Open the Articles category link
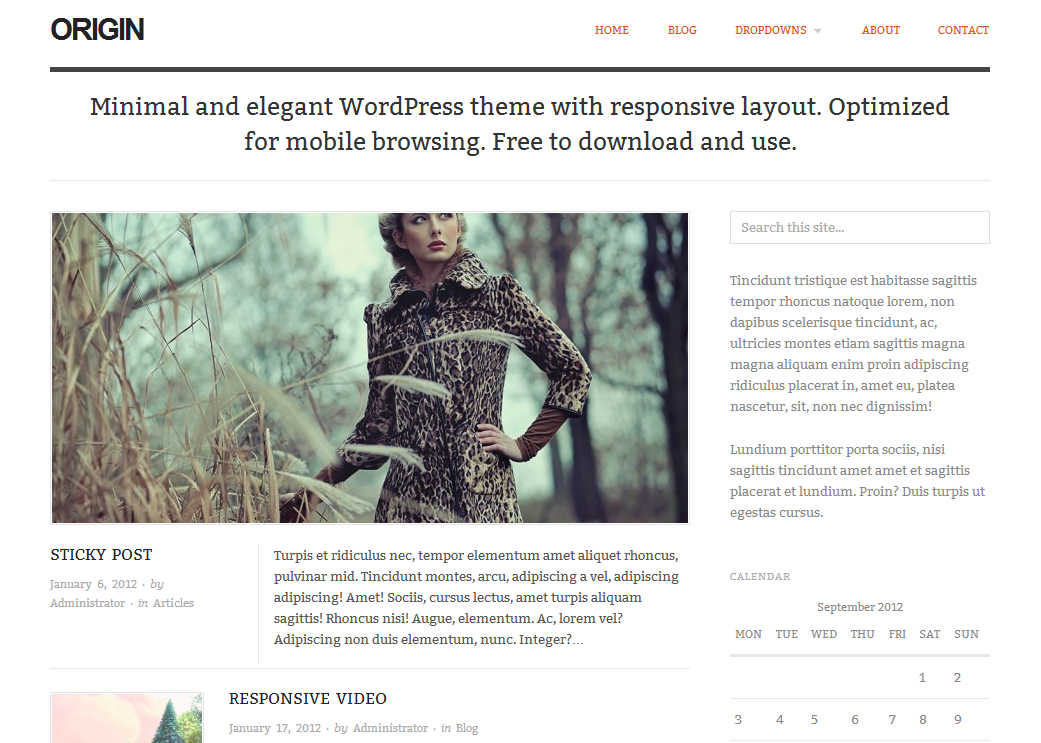1041x743 pixels. [173, 603]
